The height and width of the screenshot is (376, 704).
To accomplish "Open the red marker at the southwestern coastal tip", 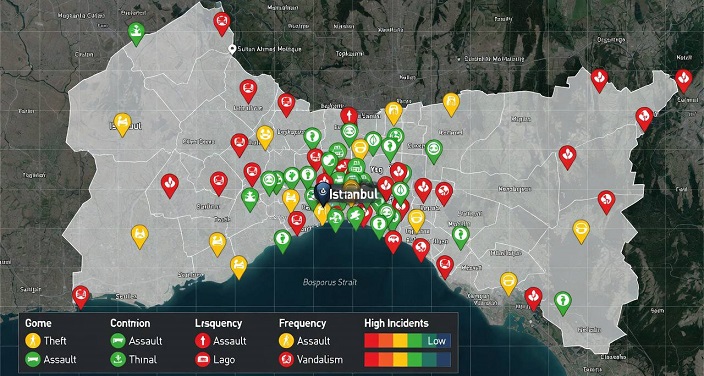I will tap(81, 296).
